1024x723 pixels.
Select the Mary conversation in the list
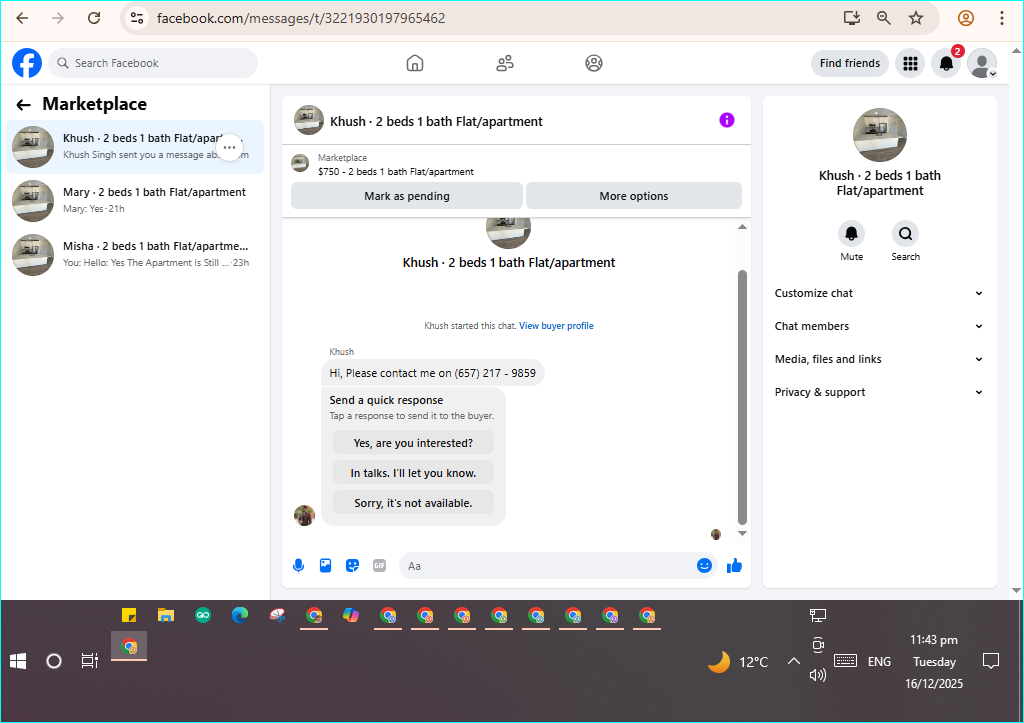coord(135,201)
